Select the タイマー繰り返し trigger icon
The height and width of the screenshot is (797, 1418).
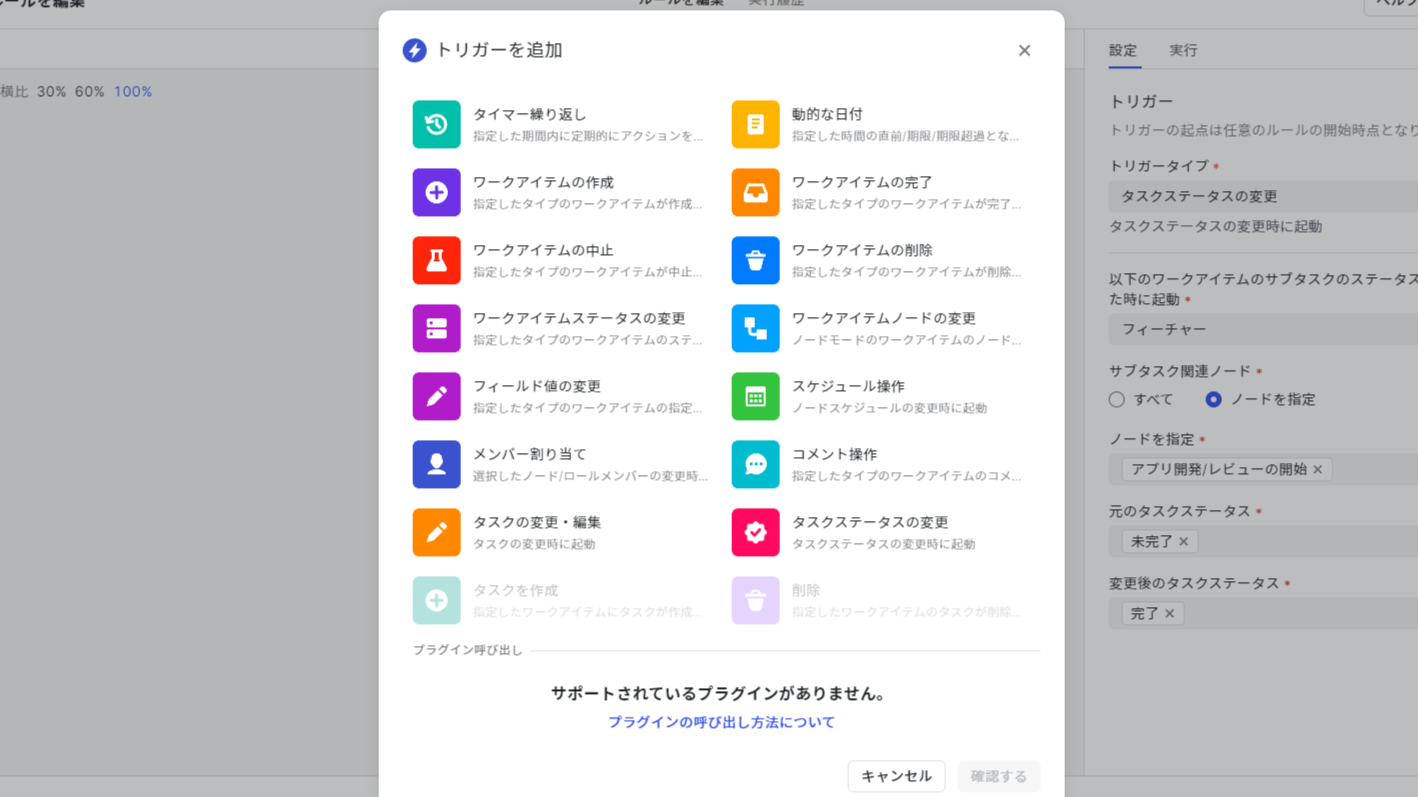pyautogui.click(x=436, y=124)
